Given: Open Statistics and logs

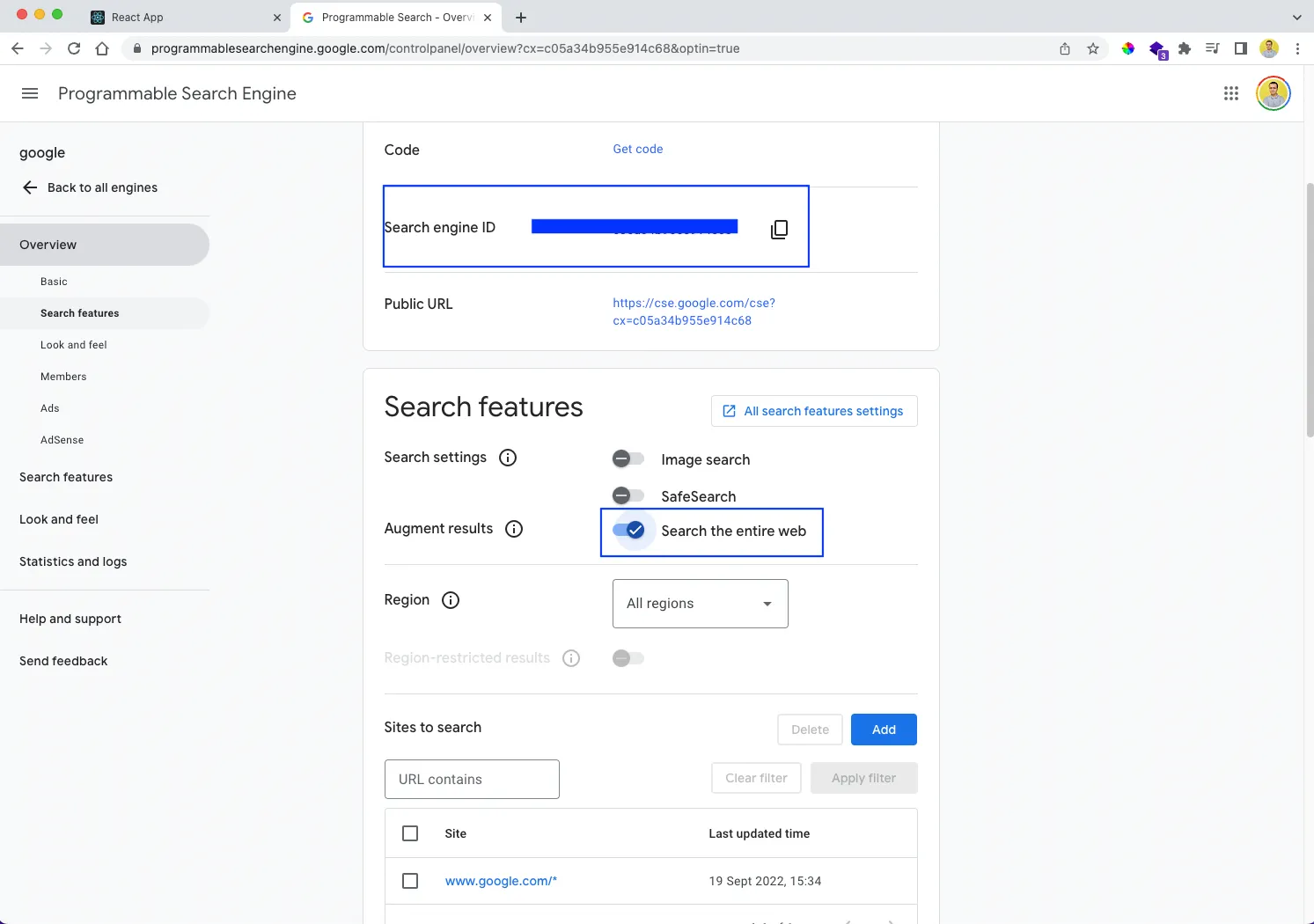Looking at the screenshot, I should (73, 561).
